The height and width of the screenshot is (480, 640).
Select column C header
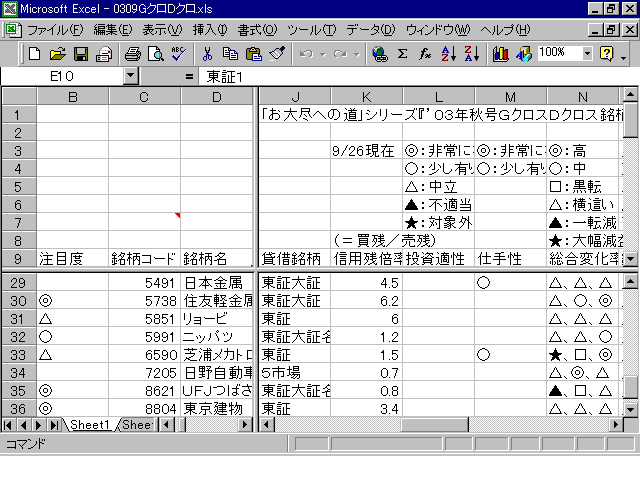click(x=144, y=97)
